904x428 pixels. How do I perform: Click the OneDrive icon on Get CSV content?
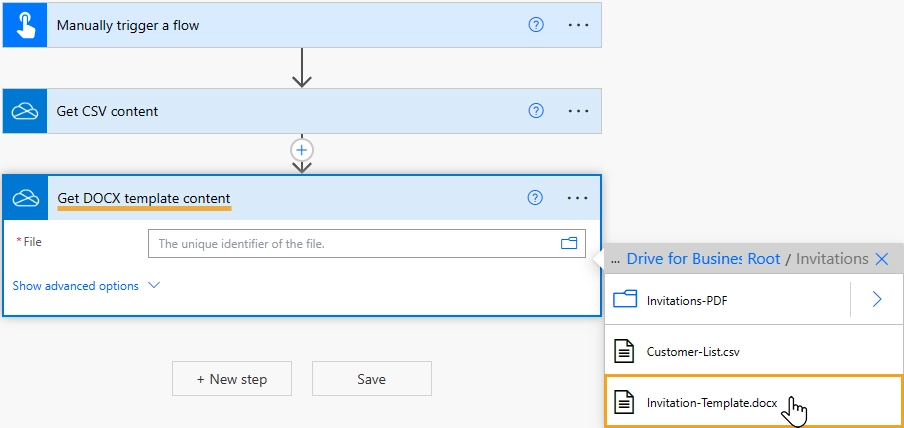pos(25,111)
